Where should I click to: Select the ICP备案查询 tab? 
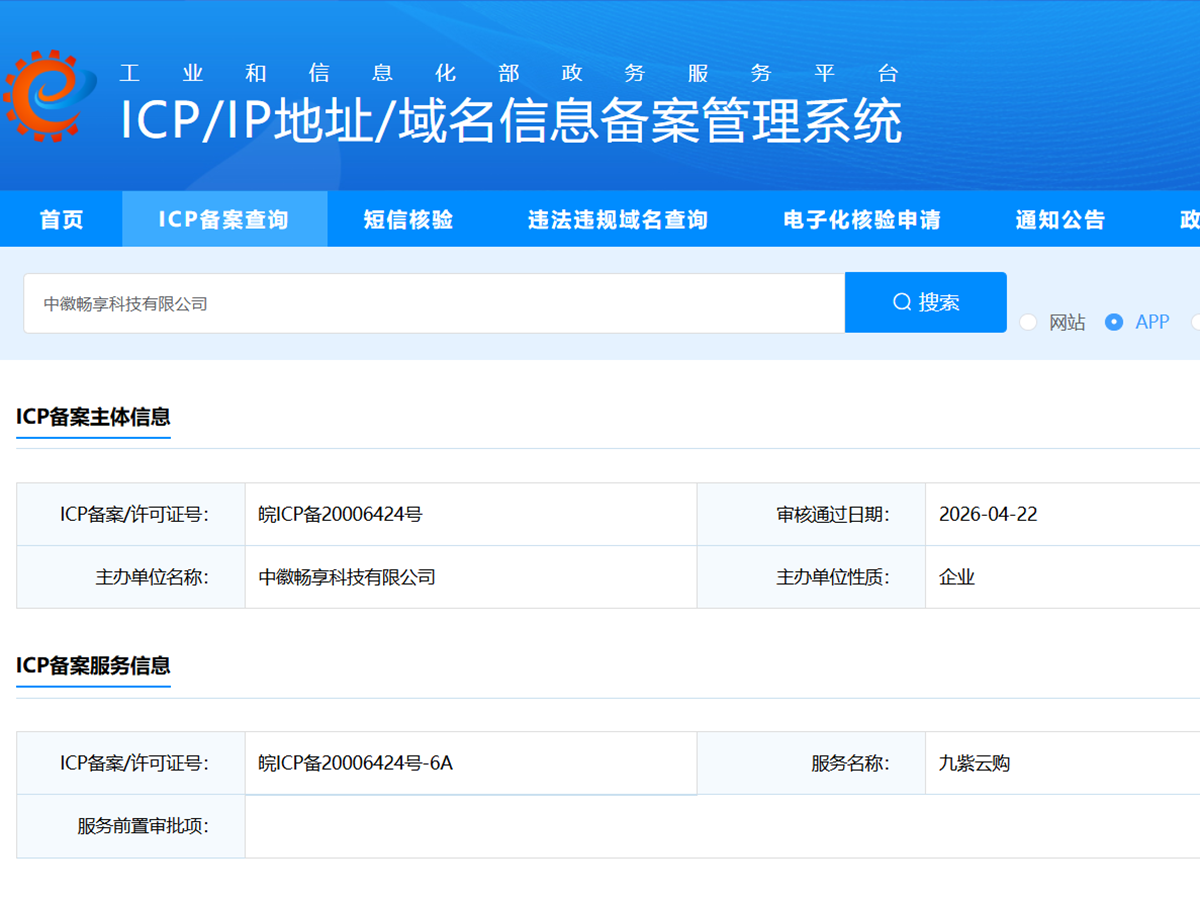pyautogui.click(x=224, y=219)
